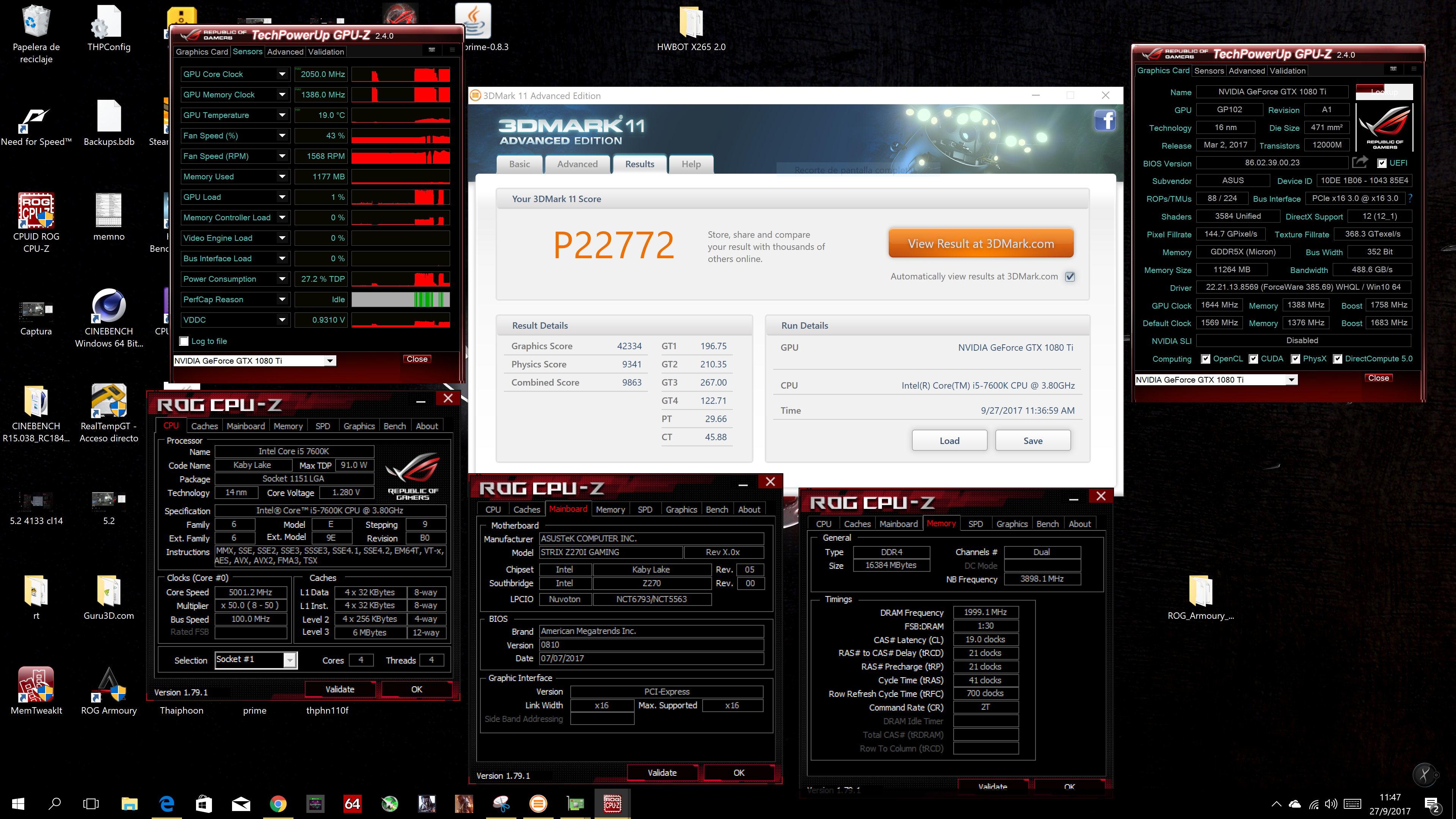This screenshot has width=1456, height=819.
Task: Toggle the Log to file checkbox
Action: [x=184, y=341]
